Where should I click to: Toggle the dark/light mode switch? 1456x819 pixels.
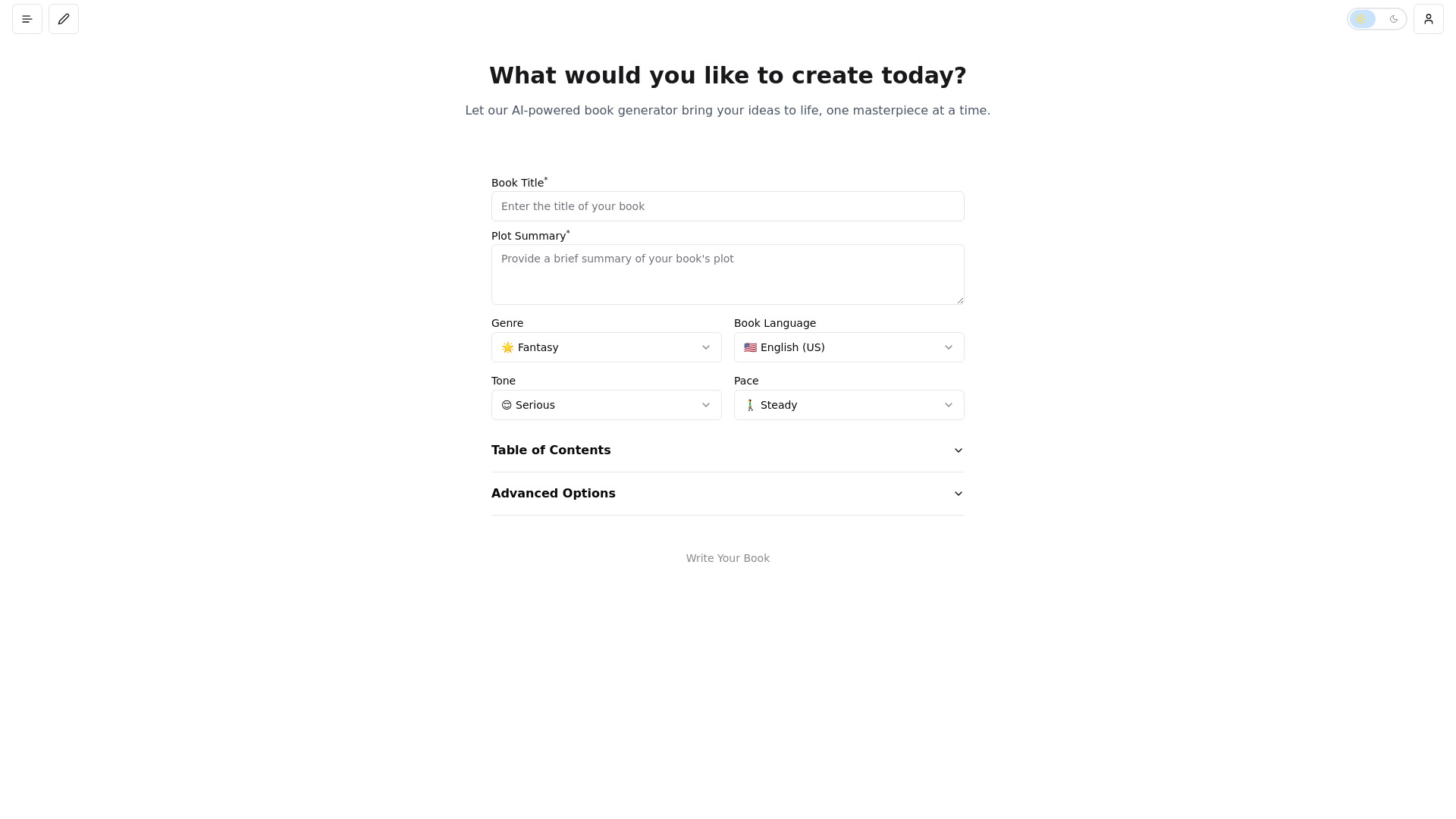1378,18
